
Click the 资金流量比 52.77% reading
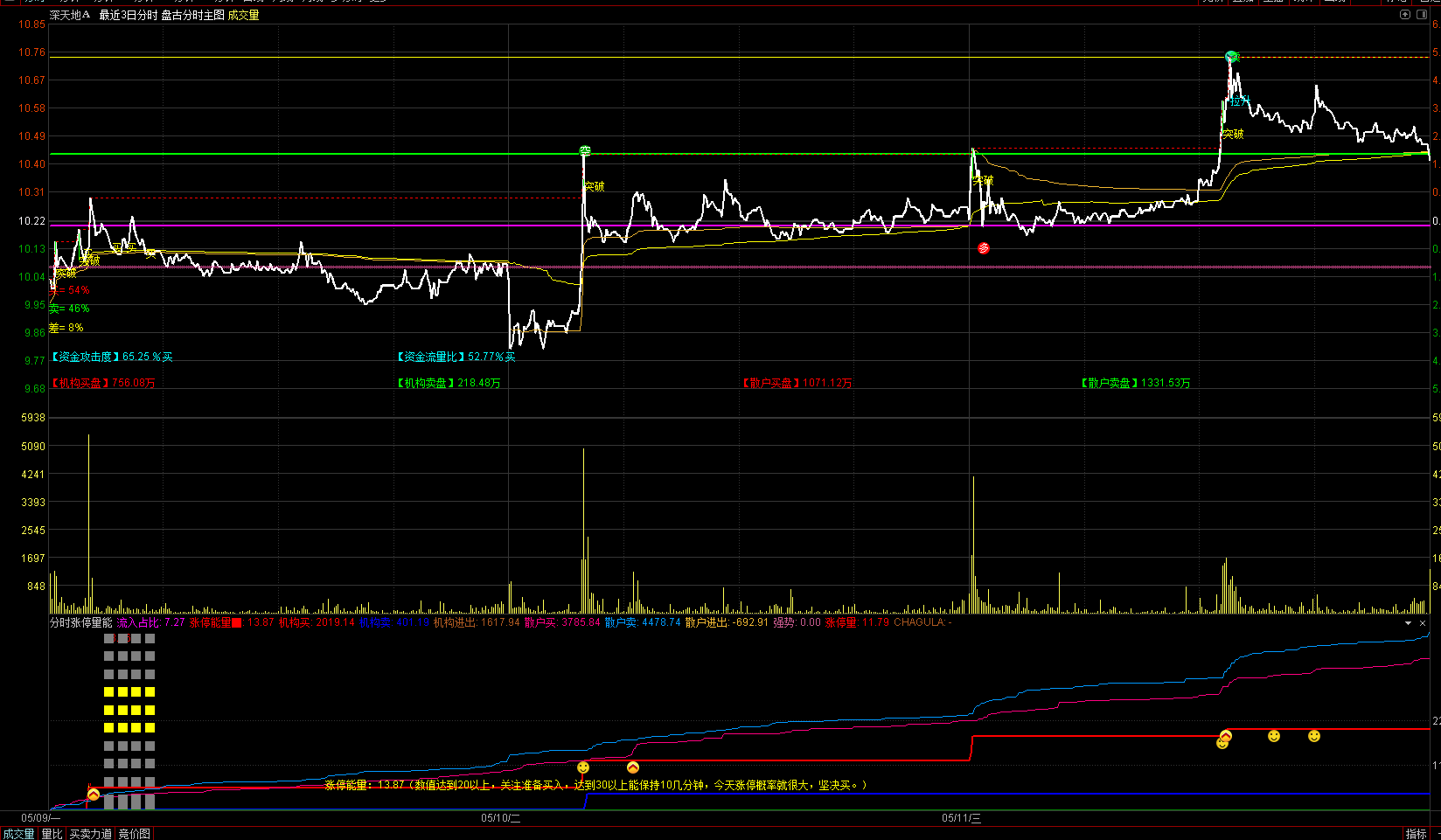tap(456, 357)
